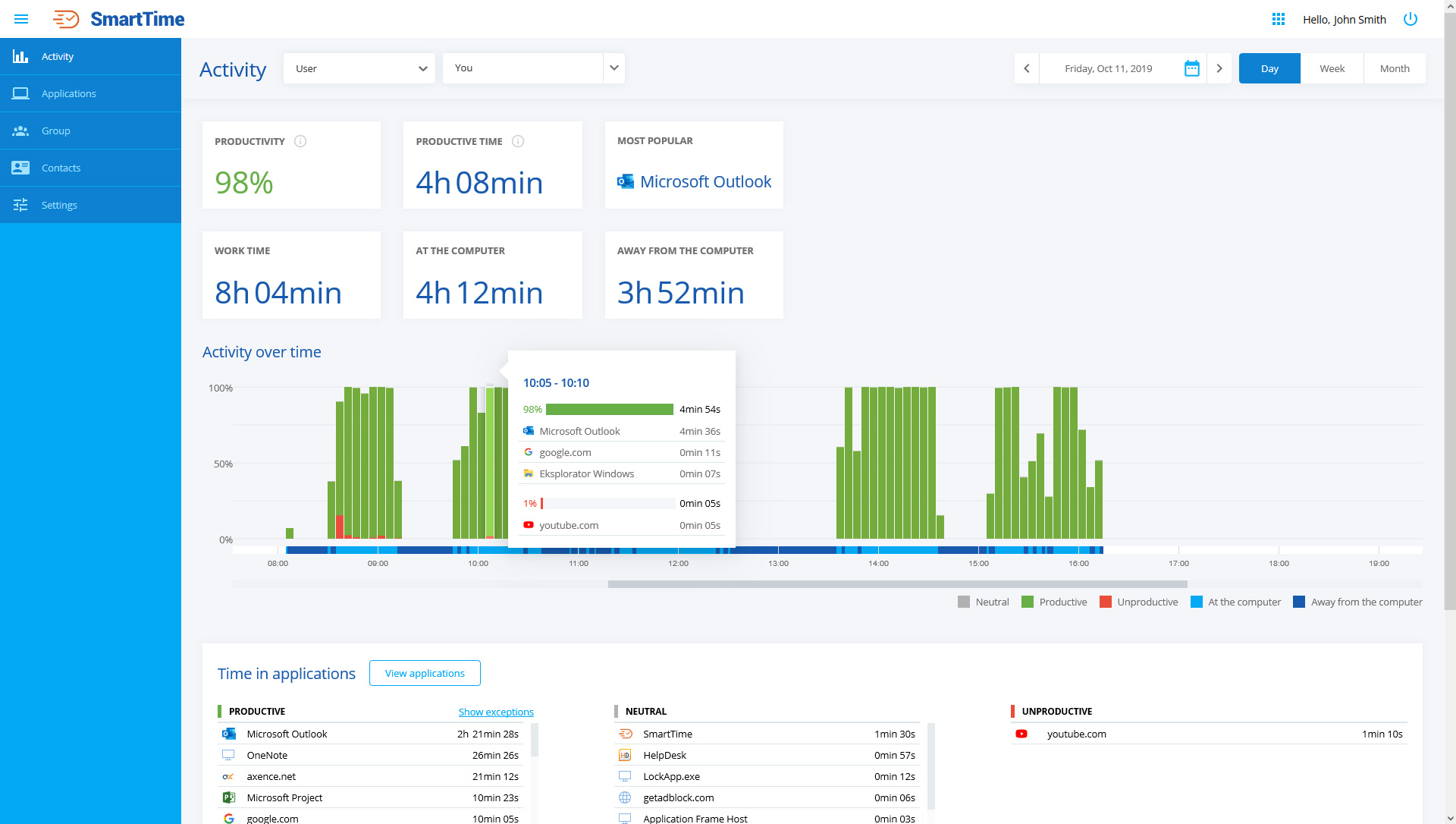The width and height of the screenshot is (1456, 824).
Task: Toggle Away from the computer legend
Action: point(1357,602)
